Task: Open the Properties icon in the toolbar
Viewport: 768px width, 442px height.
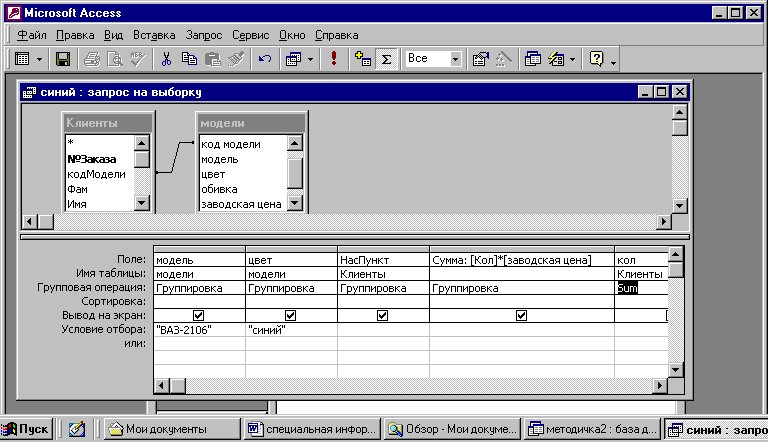Action: click(480, 59)
